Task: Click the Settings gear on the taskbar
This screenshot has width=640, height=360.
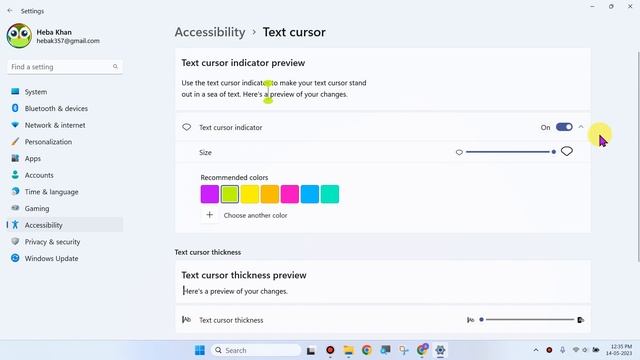Action: click(440, 350)
